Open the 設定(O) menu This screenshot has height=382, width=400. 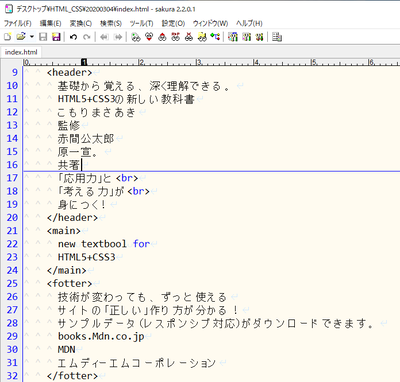coord(173,23)
